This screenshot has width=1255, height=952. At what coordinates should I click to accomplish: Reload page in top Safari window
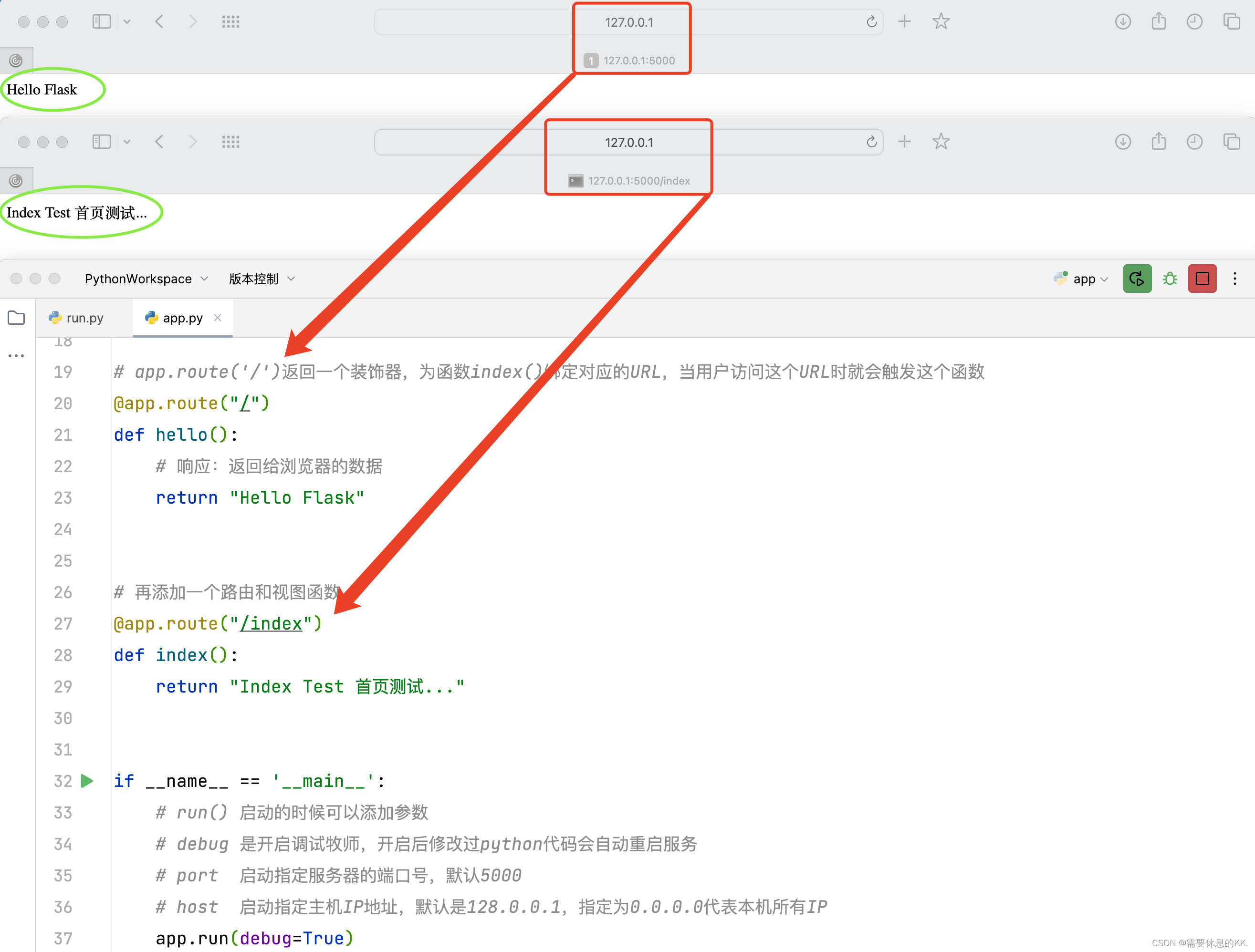(871, 21)
